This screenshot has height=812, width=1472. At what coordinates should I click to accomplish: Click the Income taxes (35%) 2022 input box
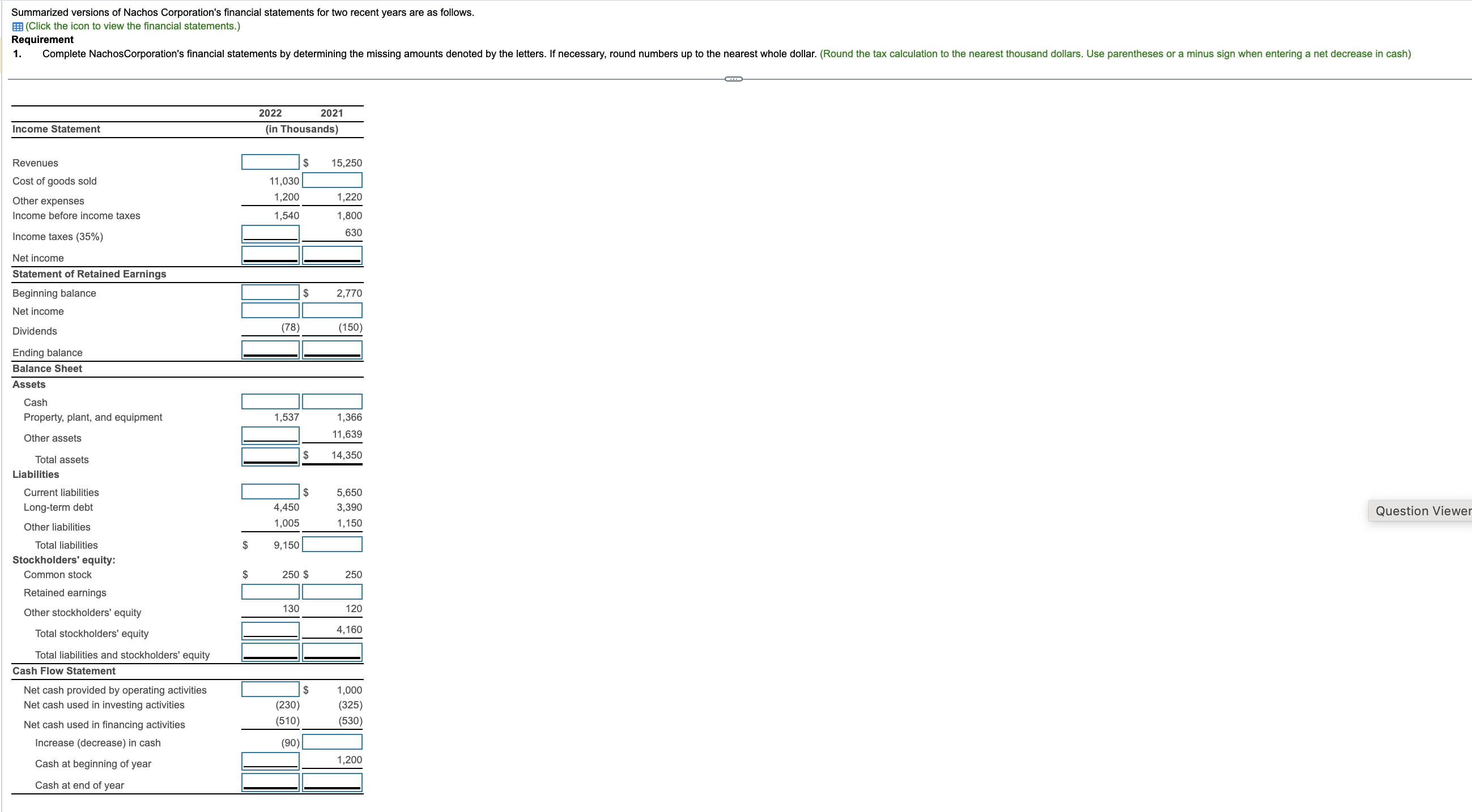tap(270, 233)
